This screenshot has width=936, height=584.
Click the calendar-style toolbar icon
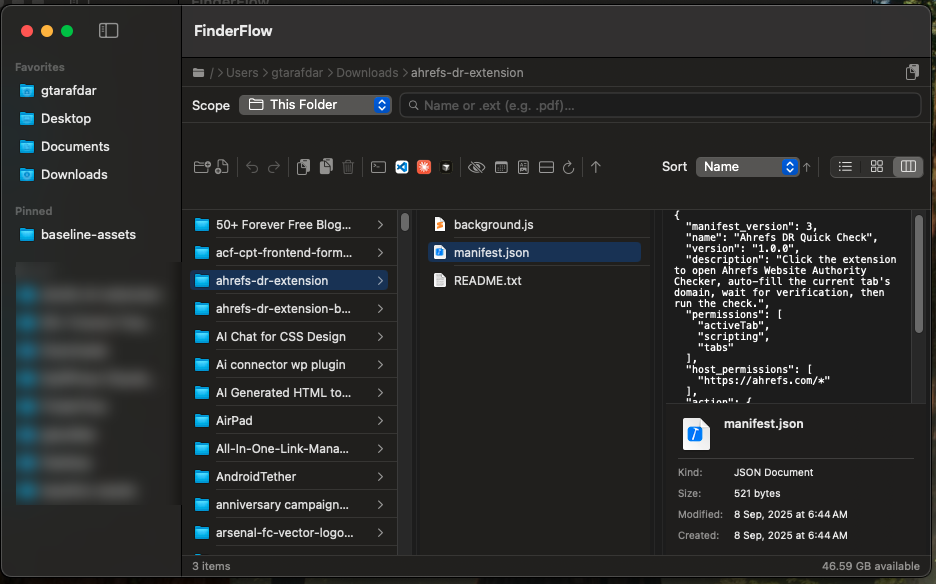pyautogui.click(x=501, y=167)
